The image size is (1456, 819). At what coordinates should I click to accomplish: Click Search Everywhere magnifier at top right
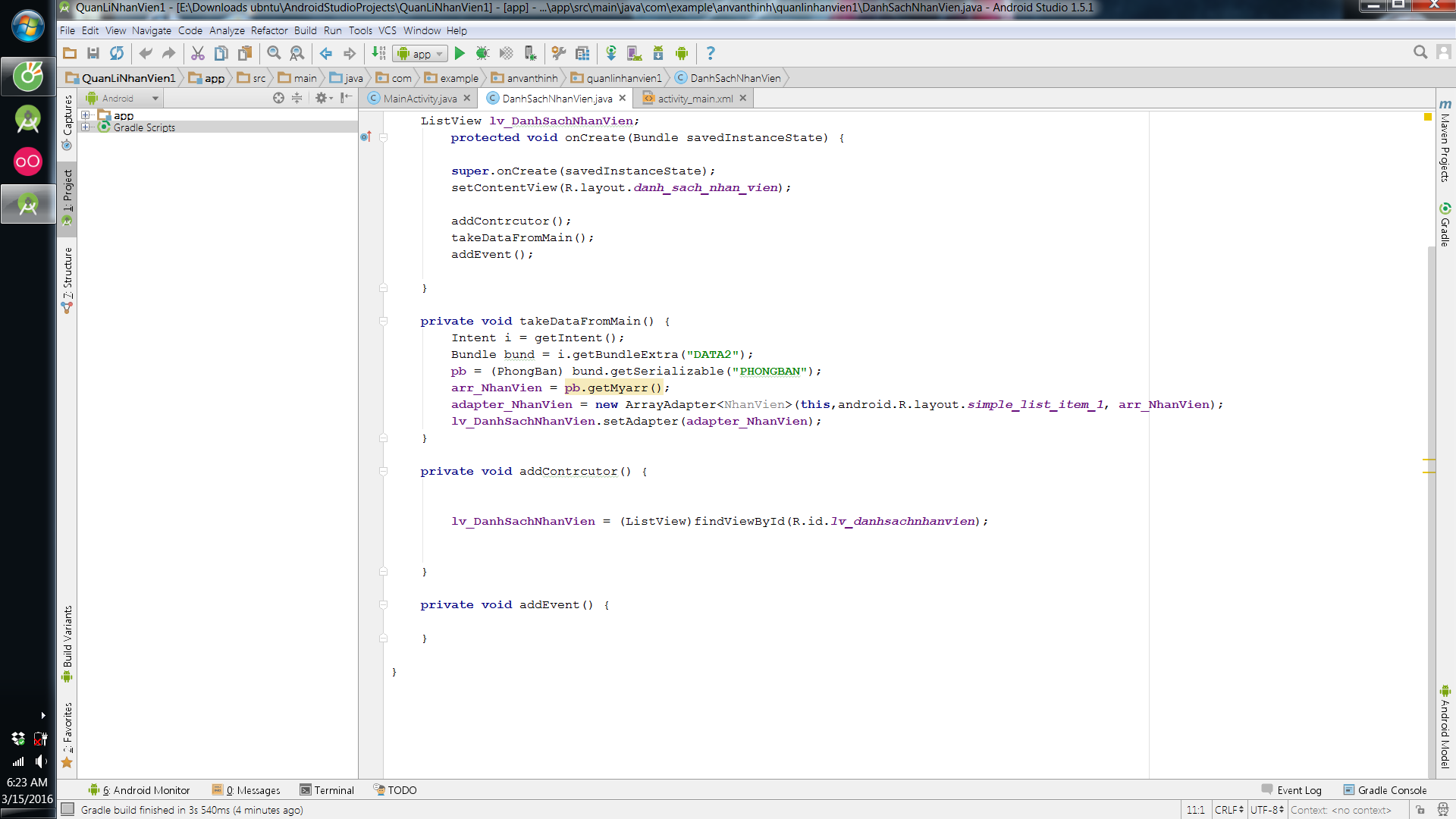click(x=1420, y=52)
